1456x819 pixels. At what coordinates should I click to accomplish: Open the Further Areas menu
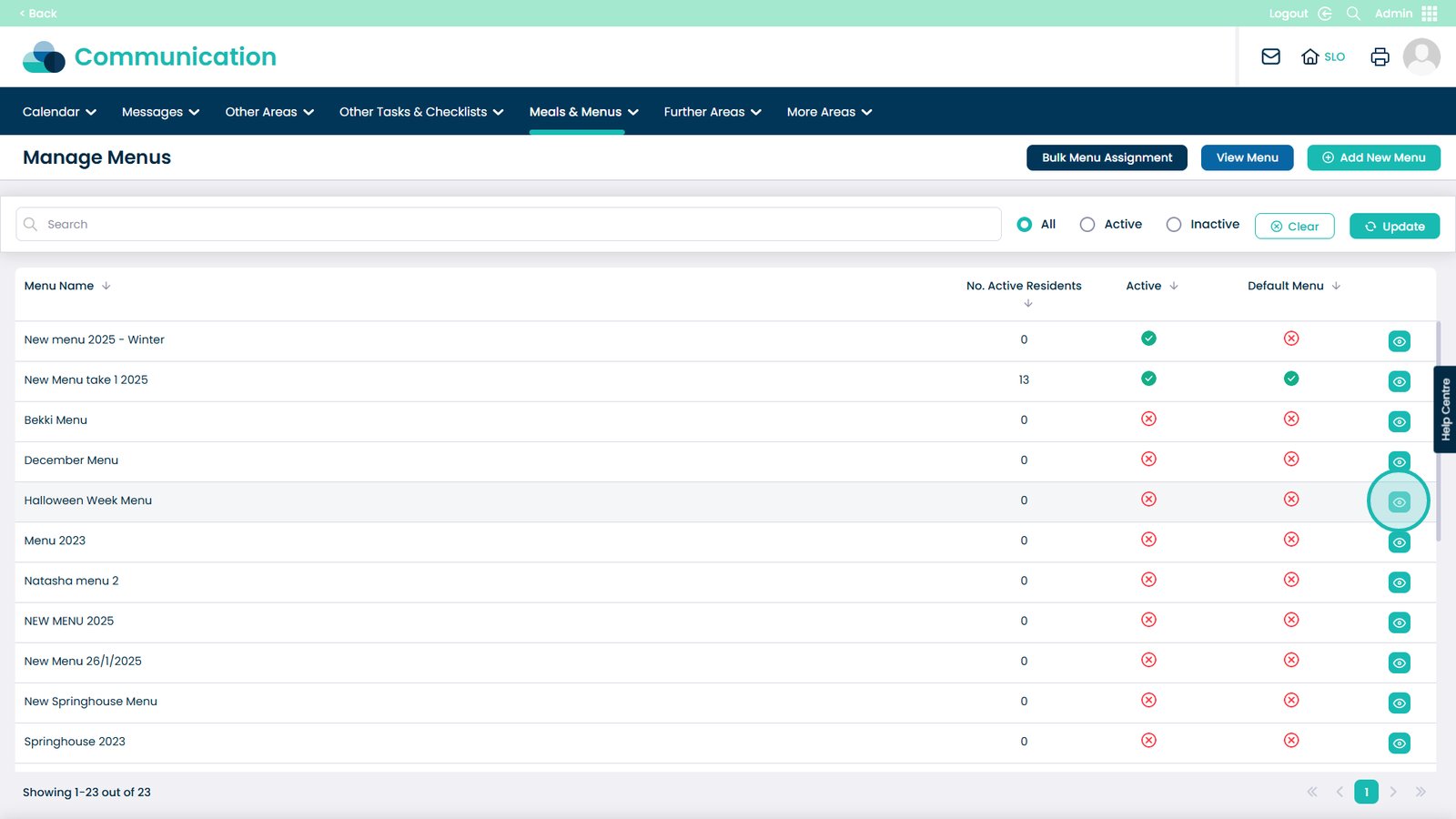(712, 112)
